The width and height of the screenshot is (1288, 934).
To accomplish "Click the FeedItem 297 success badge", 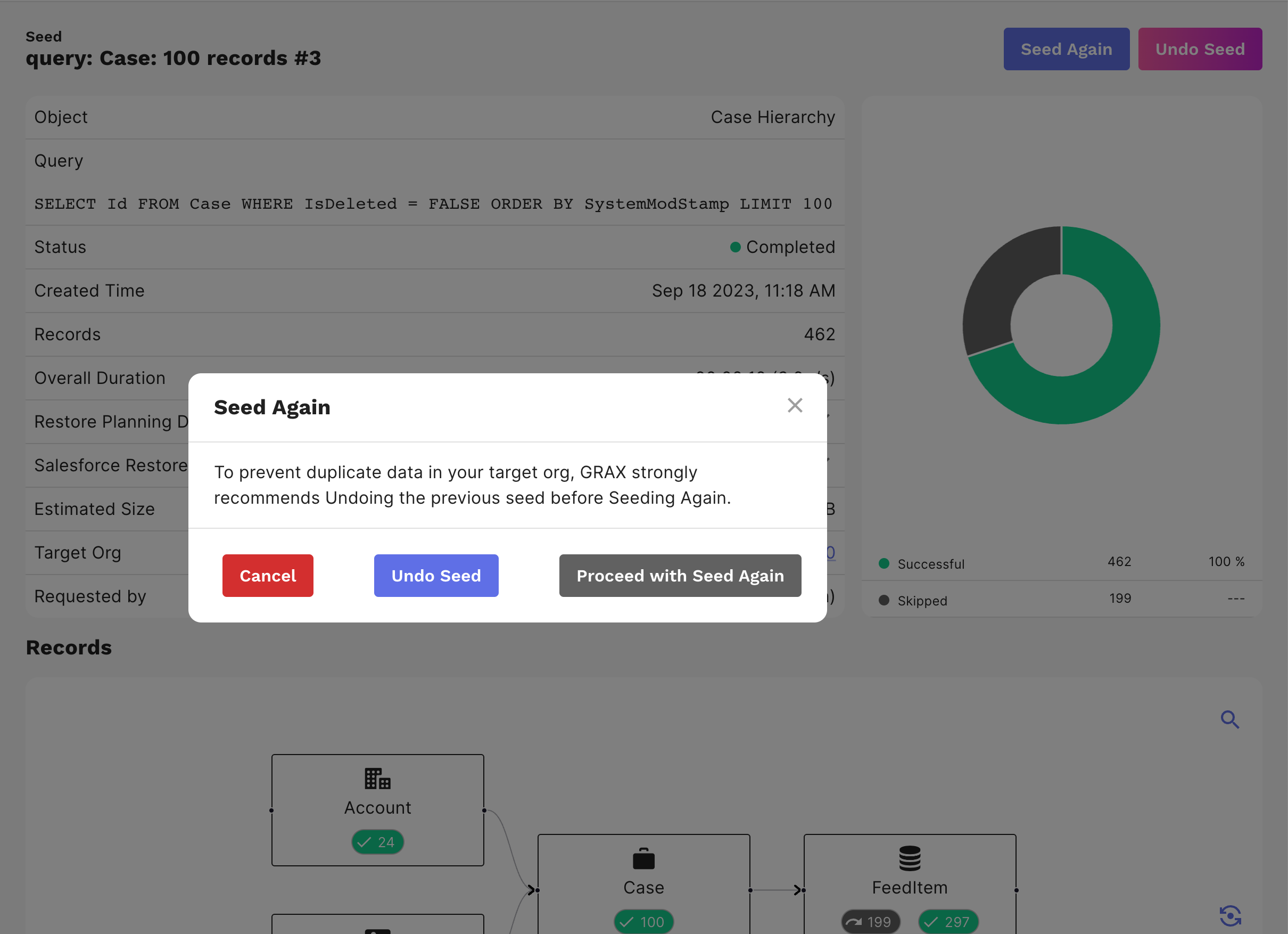I will pyautogui.click(x=948, y=922).
